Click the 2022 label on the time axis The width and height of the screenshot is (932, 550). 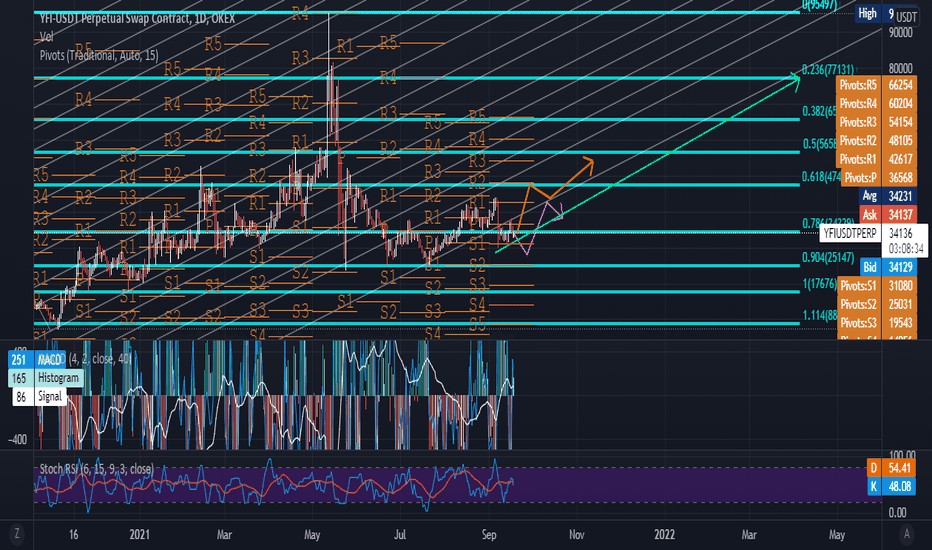[665, 534]
